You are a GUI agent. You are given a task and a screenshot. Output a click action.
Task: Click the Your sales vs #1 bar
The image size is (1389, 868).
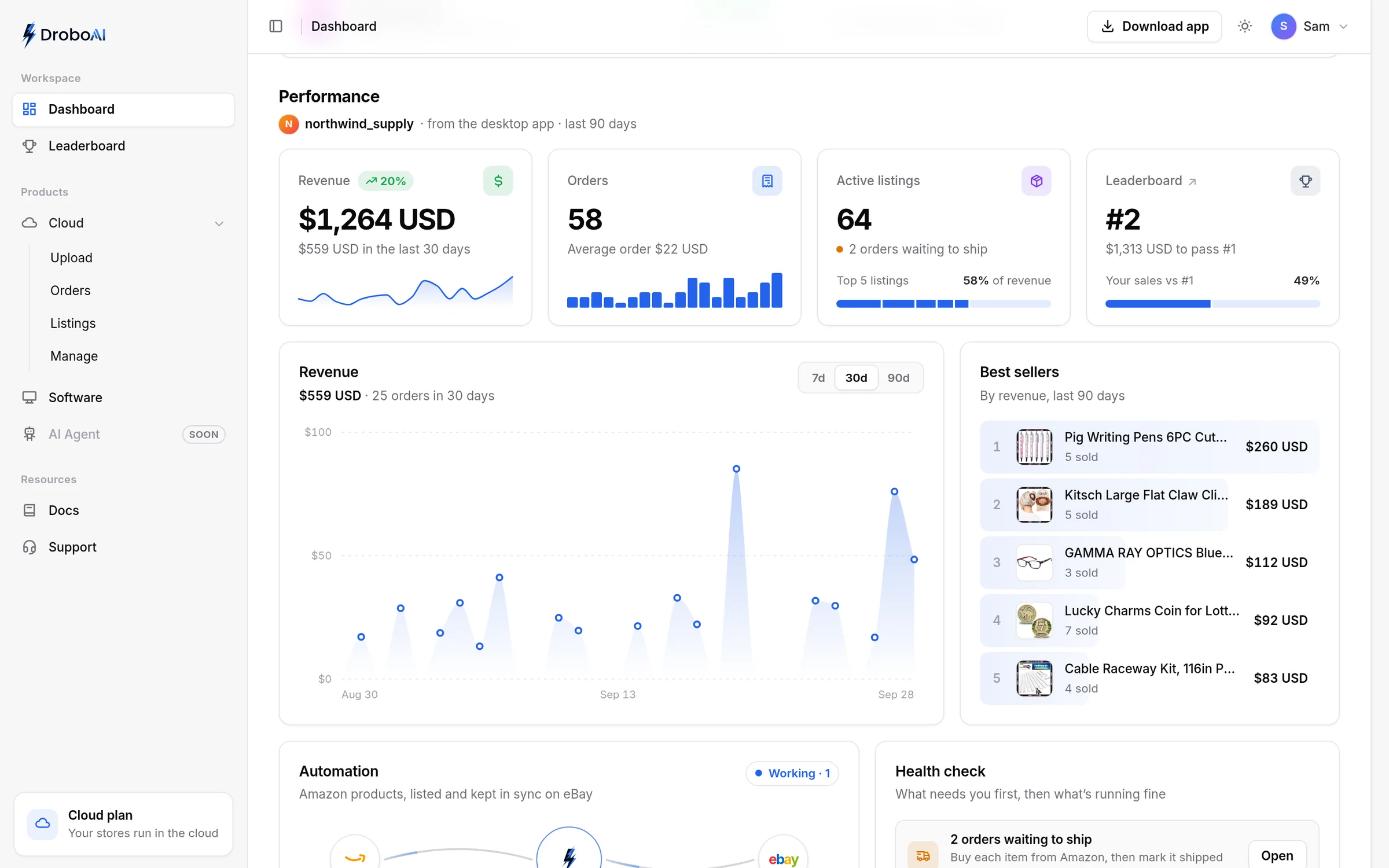[1212, 304]
